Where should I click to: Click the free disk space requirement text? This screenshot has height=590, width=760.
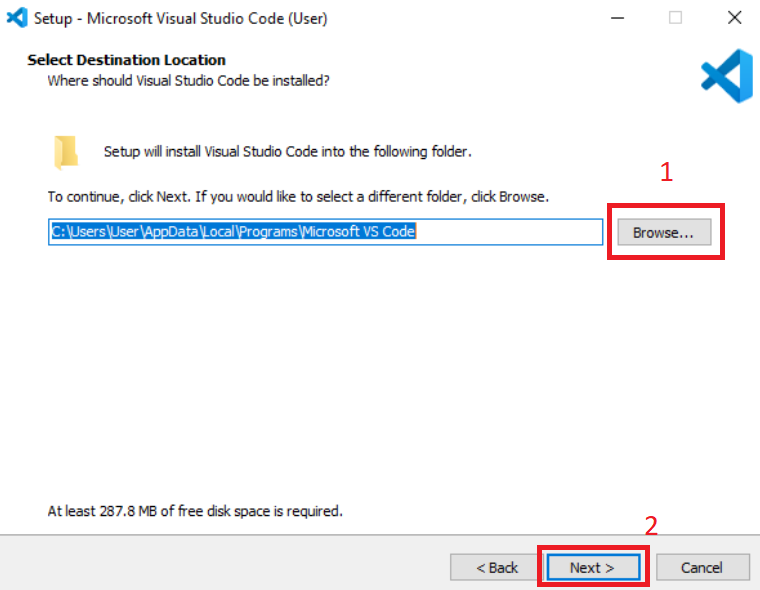[195, 511]
